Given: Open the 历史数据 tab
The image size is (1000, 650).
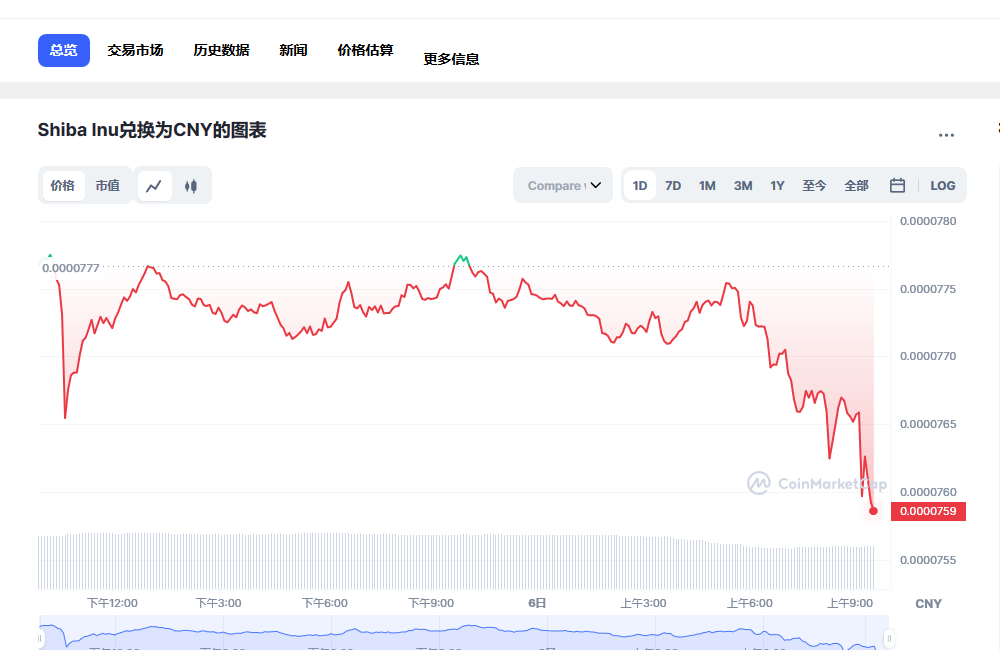Looking at the screenshot, I should 220,49.
